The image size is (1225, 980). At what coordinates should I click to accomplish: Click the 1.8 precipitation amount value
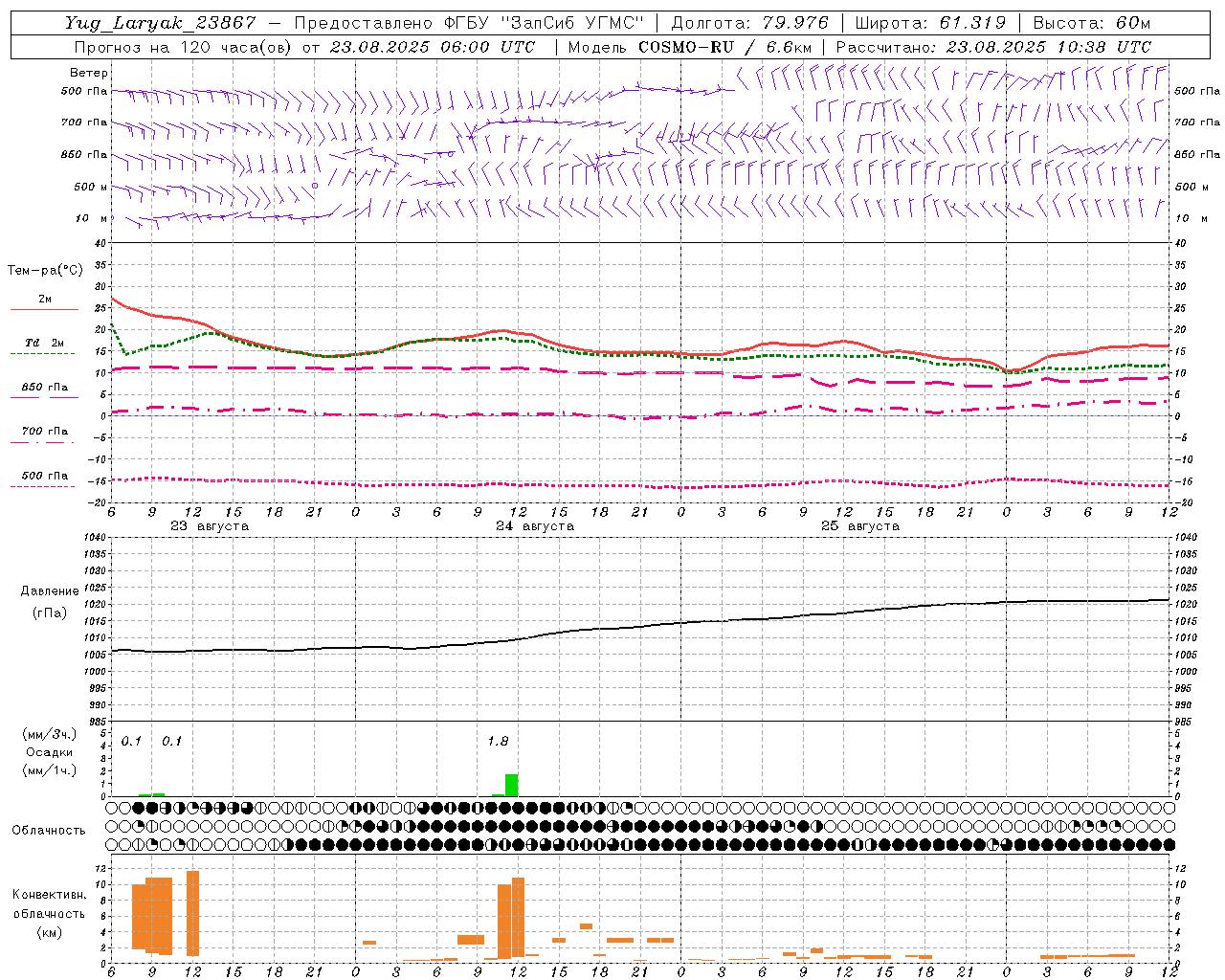click(498, 741)
